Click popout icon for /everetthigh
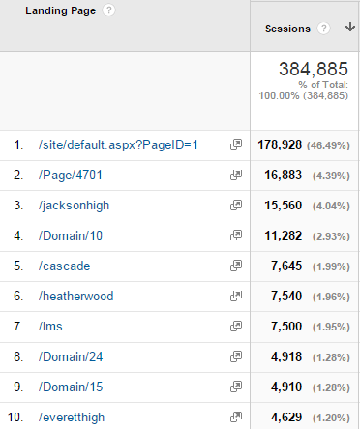This screenshot has width=360, height=431. (236, 417)
